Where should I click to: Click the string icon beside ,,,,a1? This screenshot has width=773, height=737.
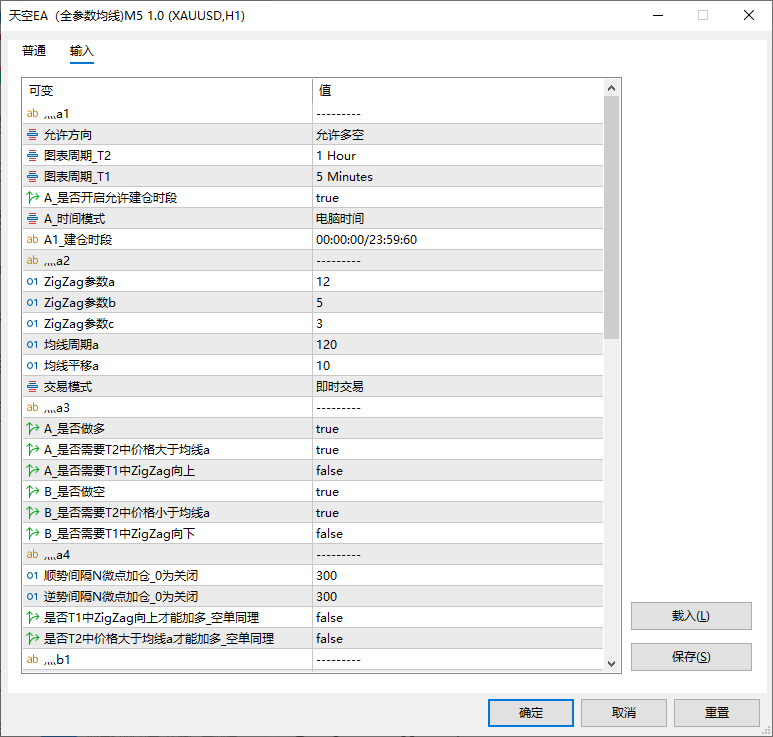point(33,113)
